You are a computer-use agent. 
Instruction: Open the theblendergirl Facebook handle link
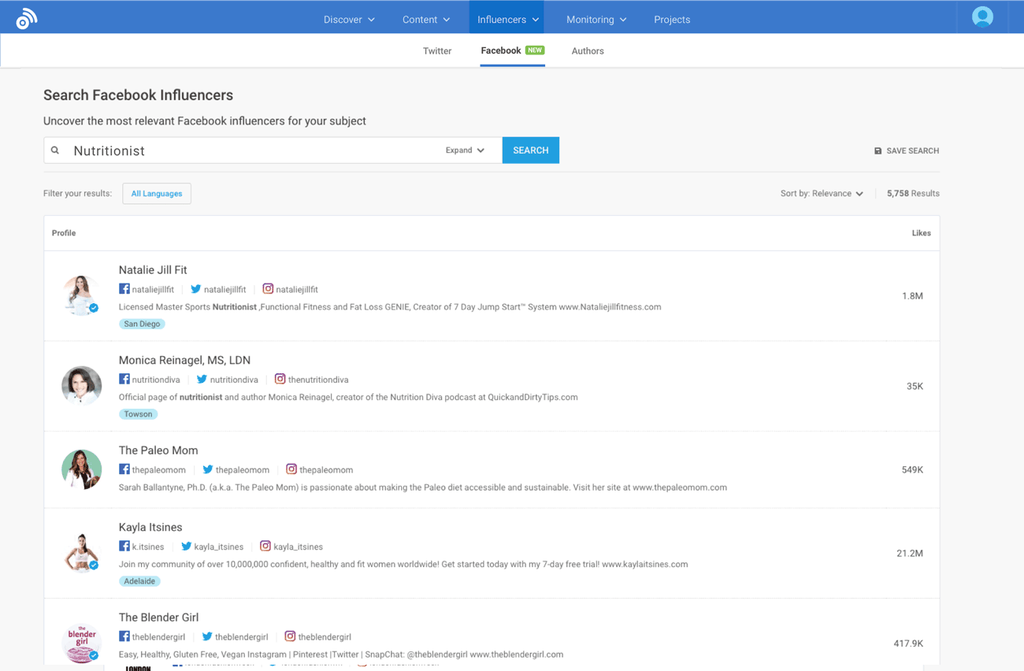(x=159, y=637)
